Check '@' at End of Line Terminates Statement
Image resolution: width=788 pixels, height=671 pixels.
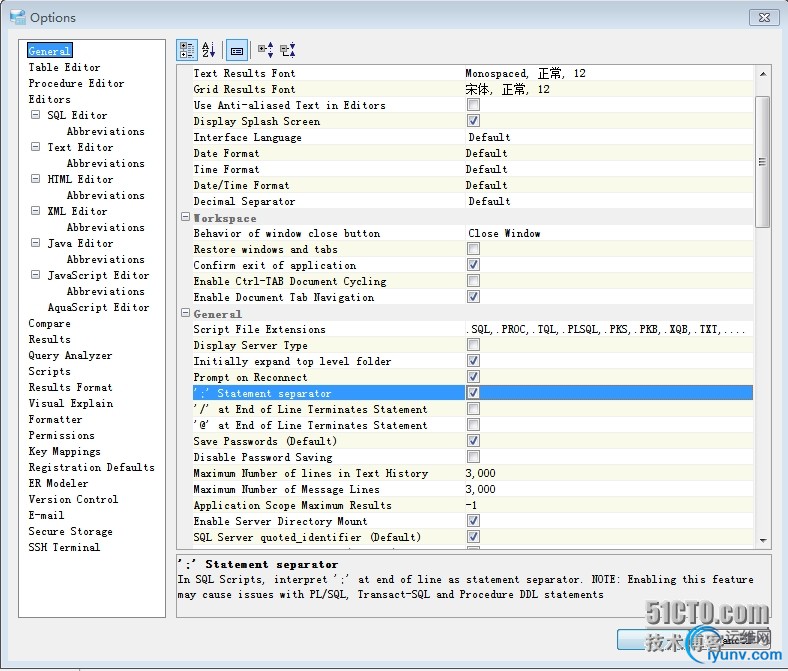pyautogui.click(x=473, y=425)
